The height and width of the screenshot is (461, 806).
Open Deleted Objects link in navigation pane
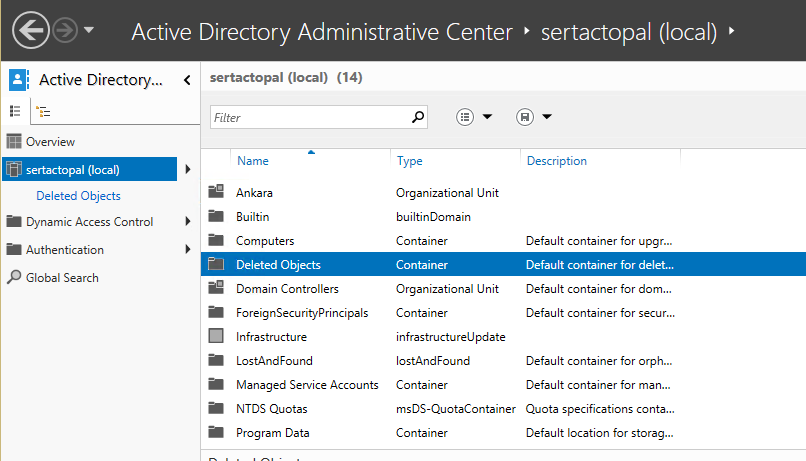pos(78,196)
